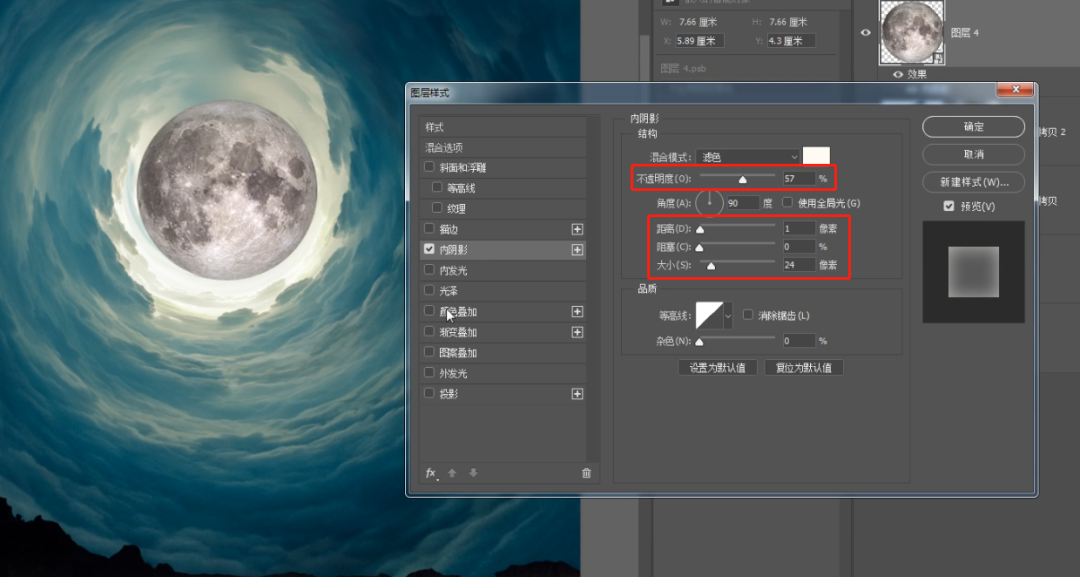1080x577 pixels.
Task: Click the plus icon next to 内阴影
Action: (578, 249)
